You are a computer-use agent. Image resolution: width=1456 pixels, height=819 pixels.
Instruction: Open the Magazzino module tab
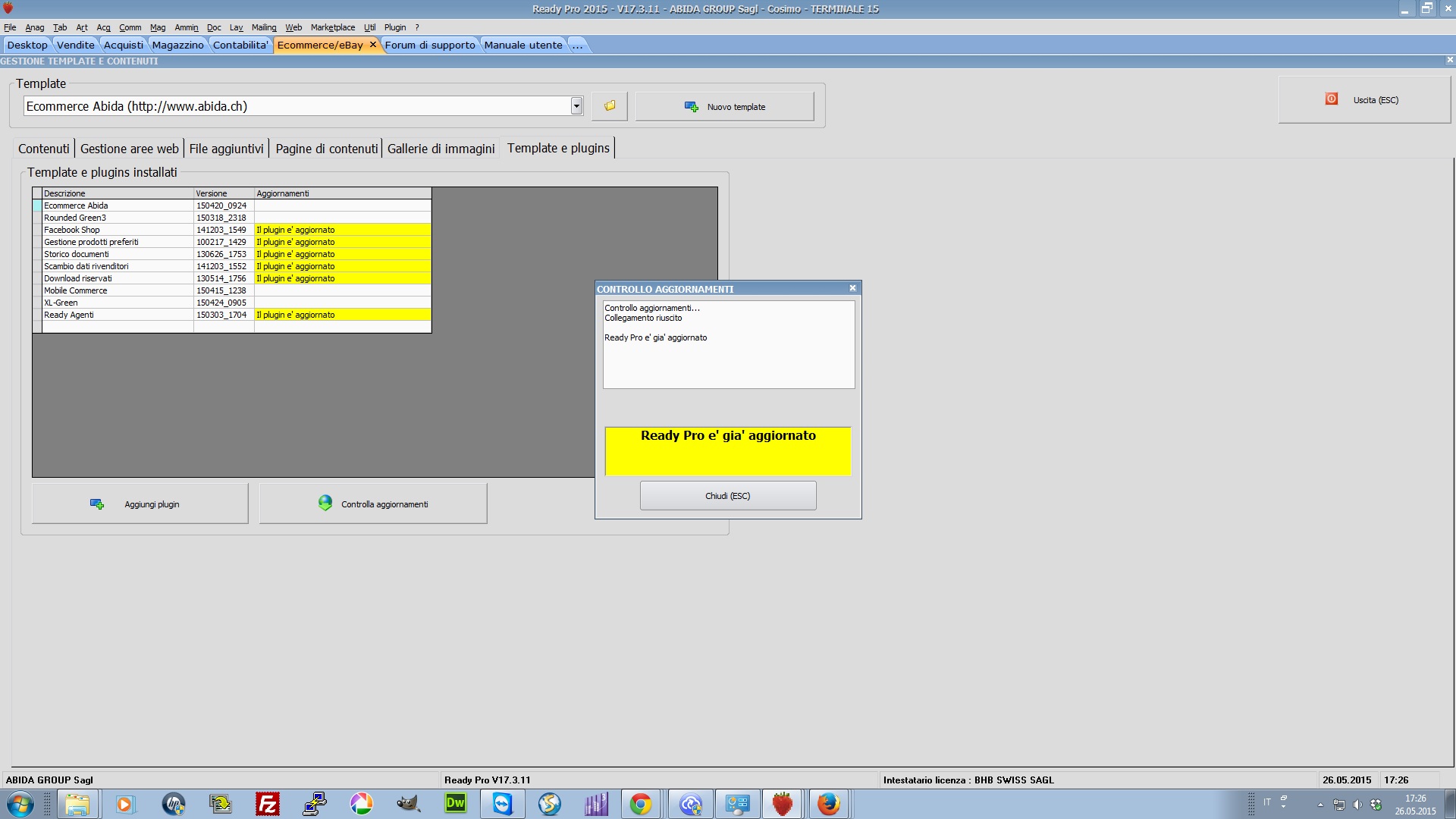(x=177, y=45)
